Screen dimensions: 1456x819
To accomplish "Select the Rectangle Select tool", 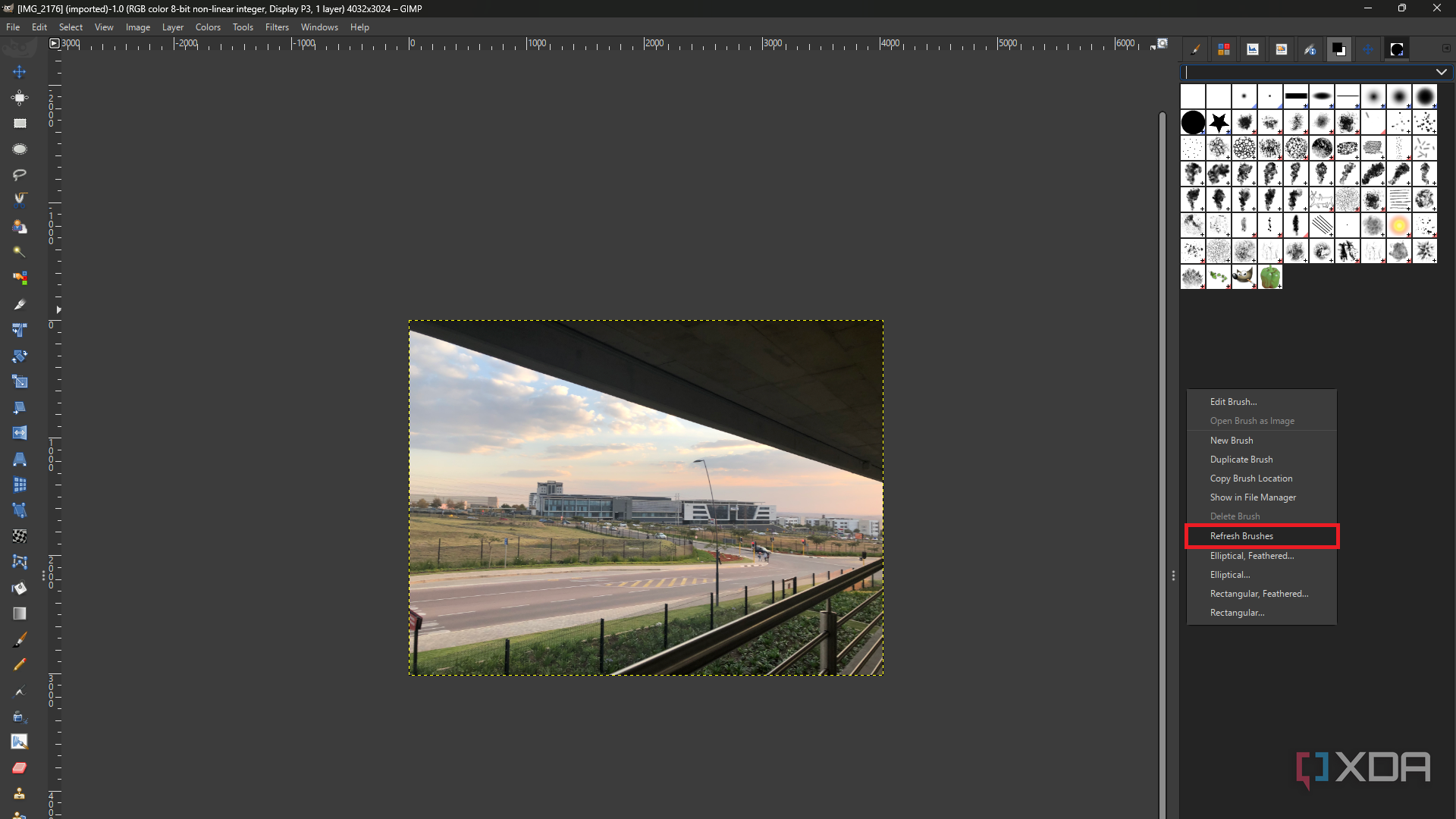I will click(x=20, y=124).
